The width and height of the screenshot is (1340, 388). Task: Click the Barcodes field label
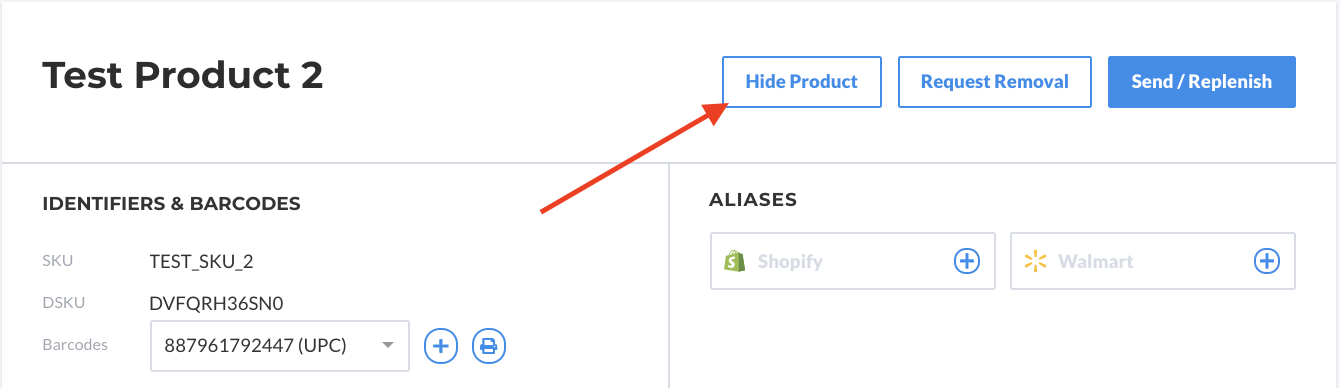pos(75,344)
